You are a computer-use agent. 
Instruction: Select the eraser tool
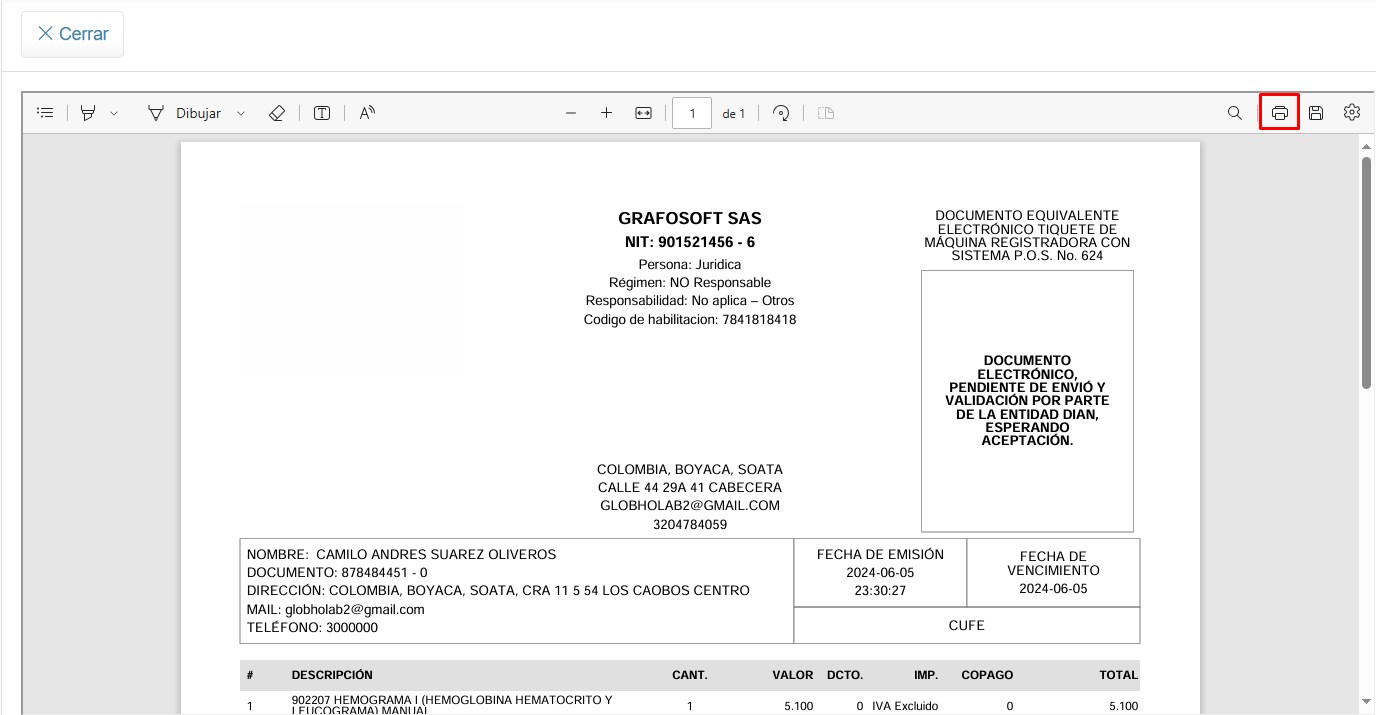tap(277, 113)
